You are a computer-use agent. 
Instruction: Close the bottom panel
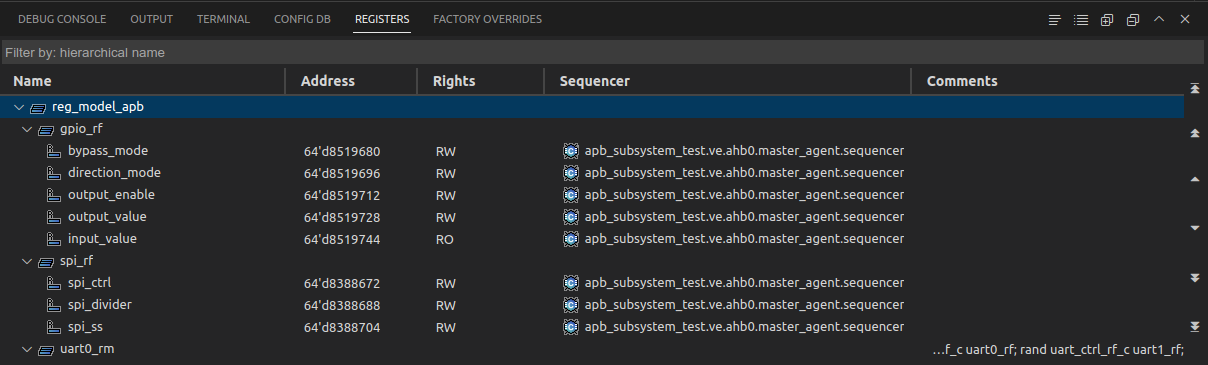coord(1185,19)
